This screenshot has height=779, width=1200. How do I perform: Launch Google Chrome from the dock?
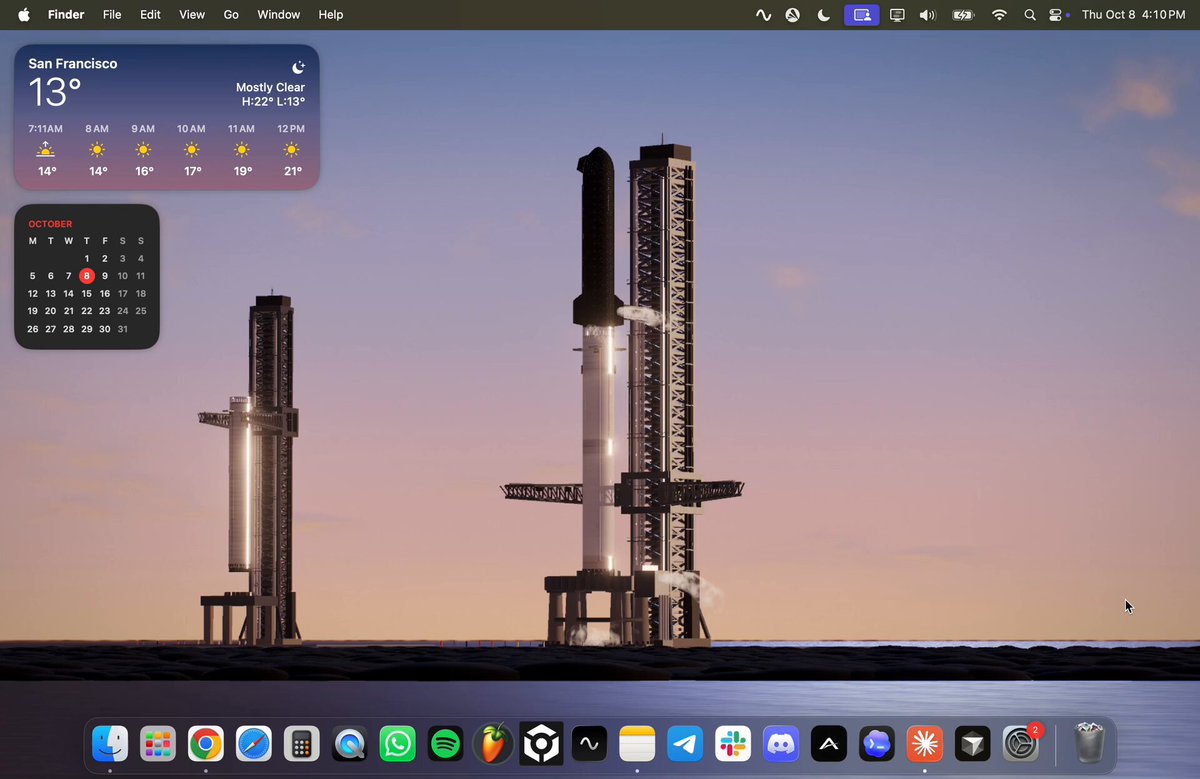[x=206, y=744]
